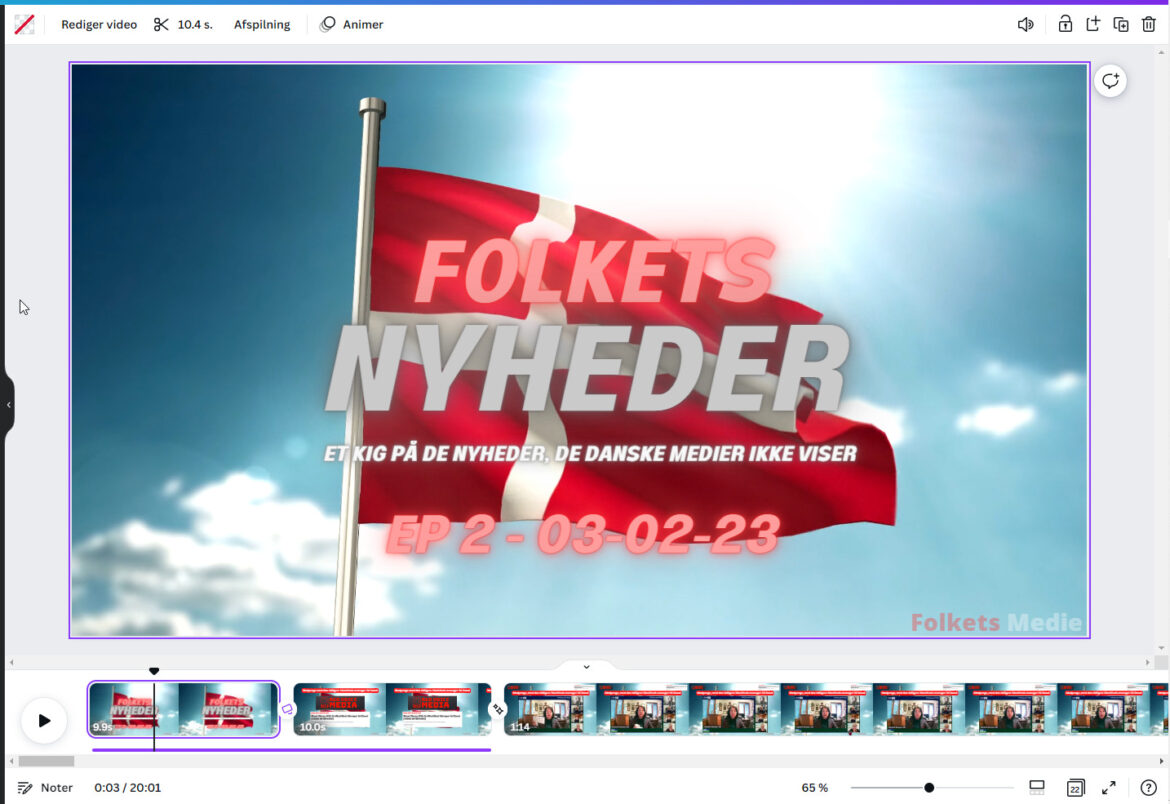Open the help question mark icon
The height and width of the screenshot is (804, 1170).
click(1148, 788)
